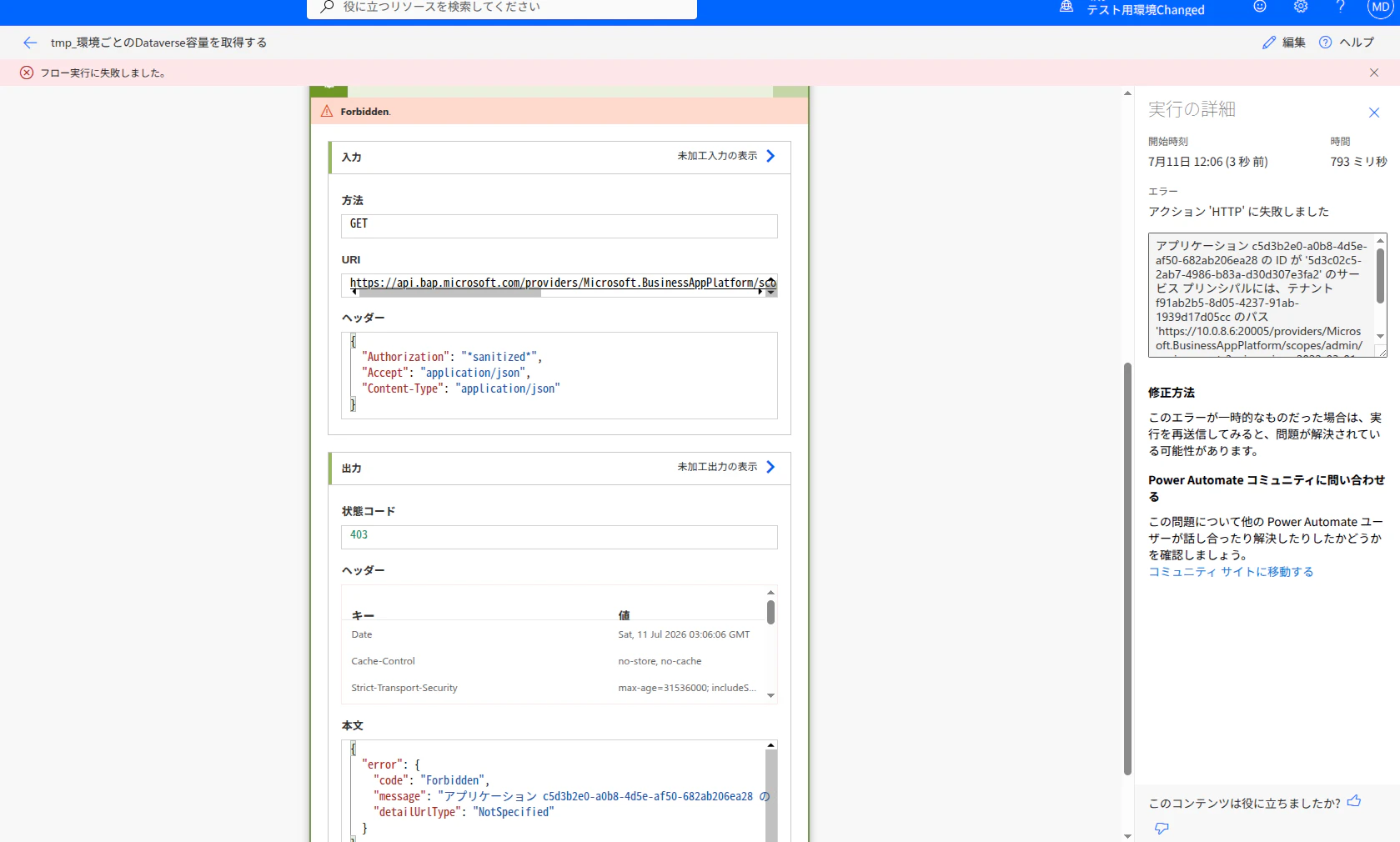Click the 403 status code field
The width and height of the screenshot is (1400, 842).
click(x=559, y=537)
